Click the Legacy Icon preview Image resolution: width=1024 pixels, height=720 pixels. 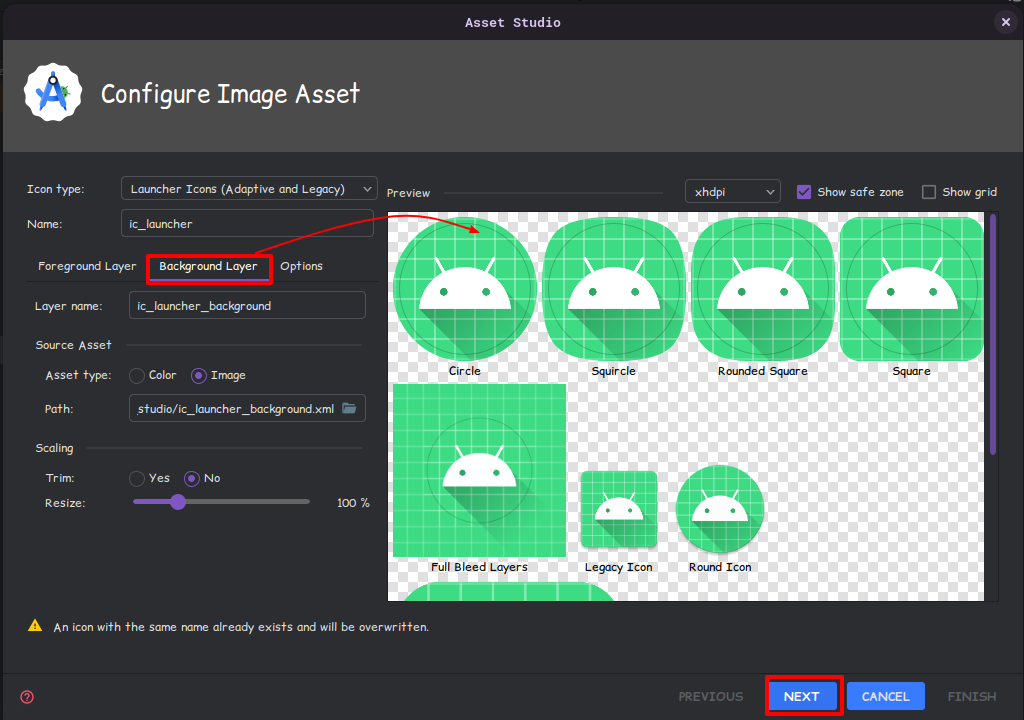[618, 509]
